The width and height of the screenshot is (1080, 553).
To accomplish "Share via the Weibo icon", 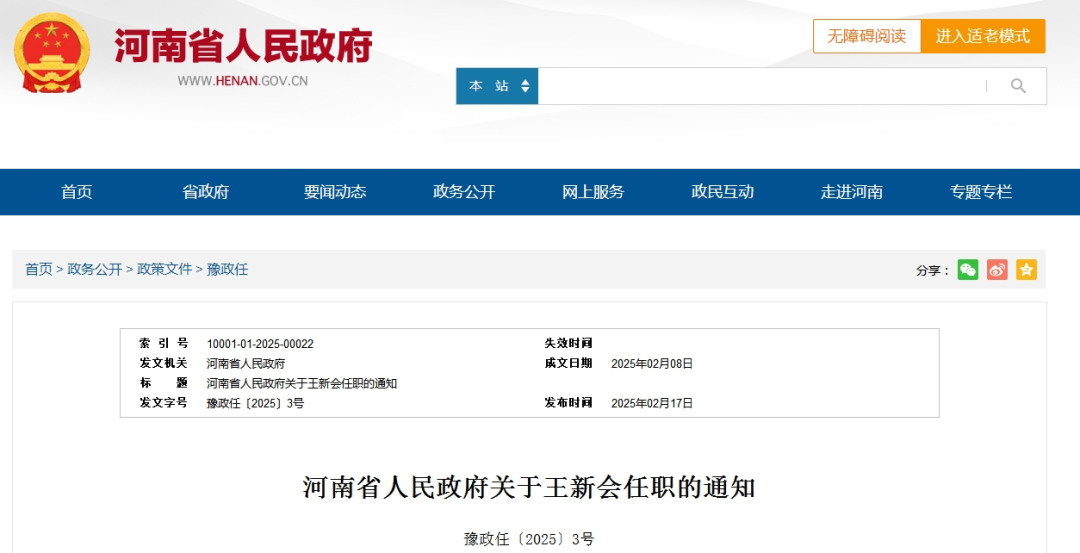I will click(x=997, y=270).
